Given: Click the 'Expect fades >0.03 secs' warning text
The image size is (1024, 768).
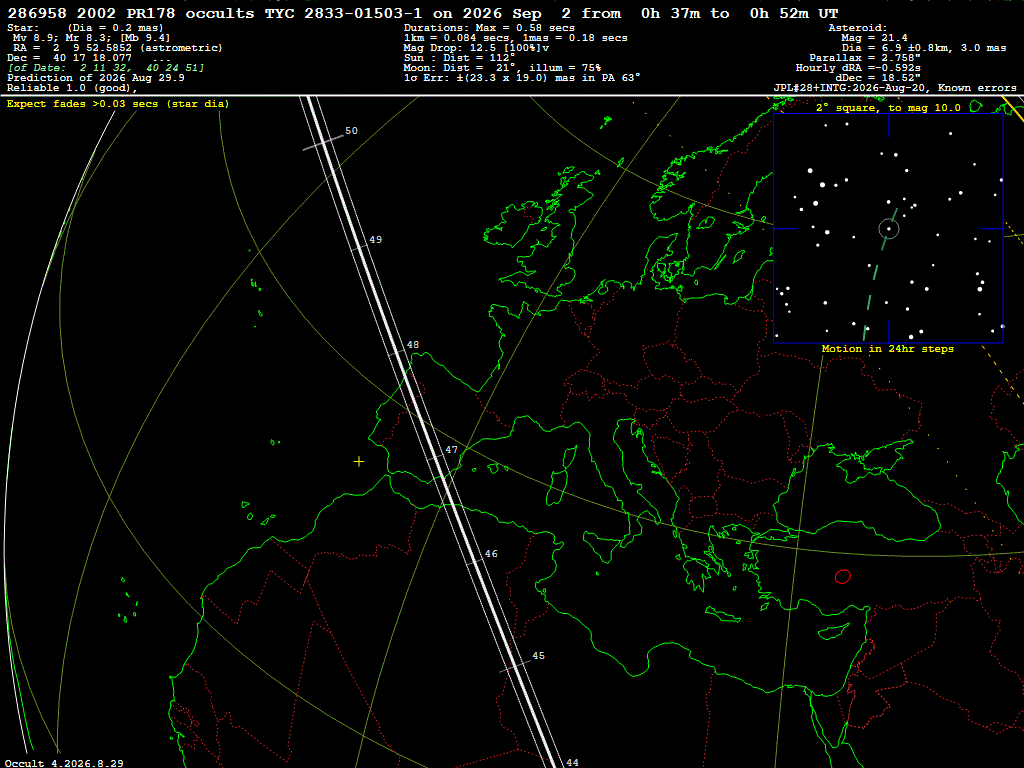Looking at the screenshot, I should [118, 104].
